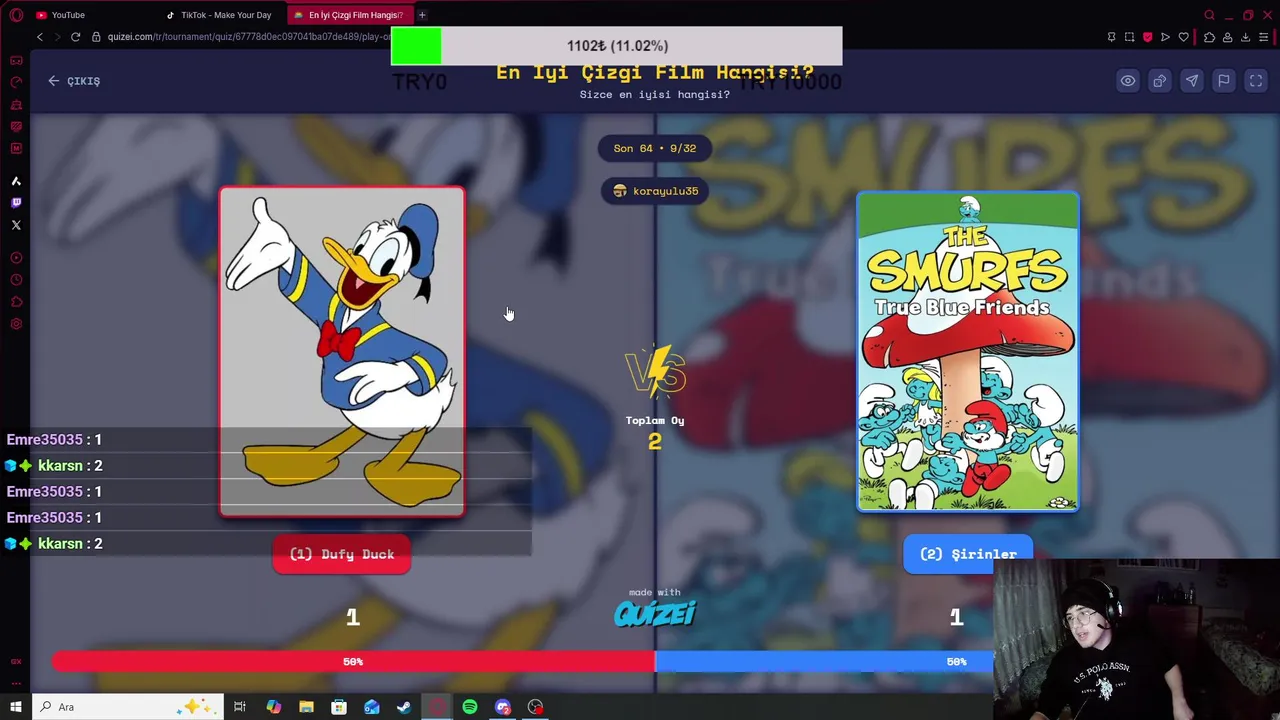This screenshot has height=720, width=1280.
Task: Open sidebar settings gear icon
Action: coord(16,324)
